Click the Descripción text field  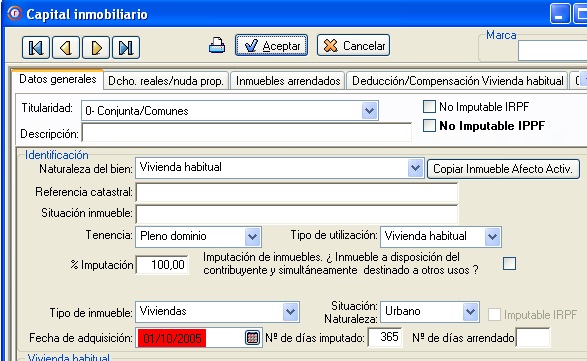tap(246, 133)
